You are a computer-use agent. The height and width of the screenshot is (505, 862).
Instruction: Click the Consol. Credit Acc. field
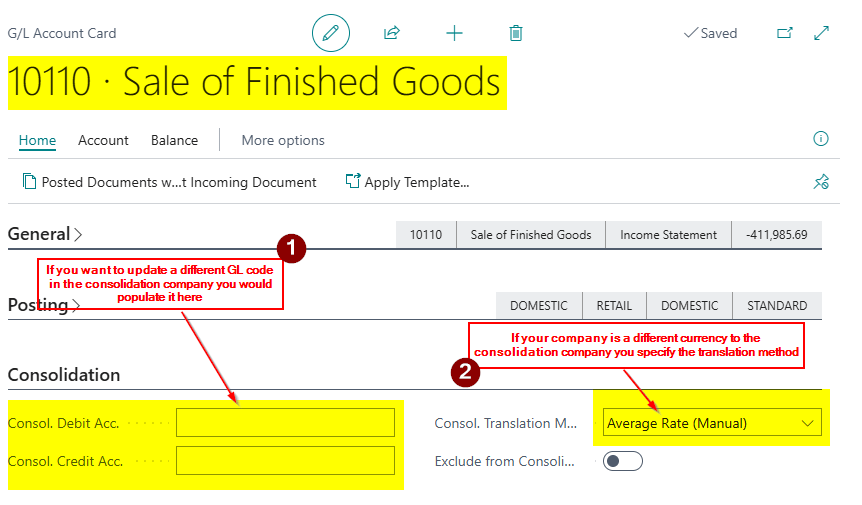coord(285,461)
